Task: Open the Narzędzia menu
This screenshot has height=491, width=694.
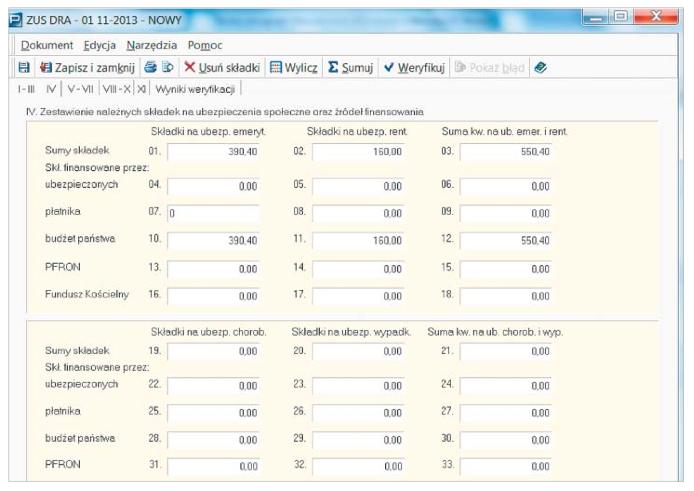Action: (x=151, y=45)
